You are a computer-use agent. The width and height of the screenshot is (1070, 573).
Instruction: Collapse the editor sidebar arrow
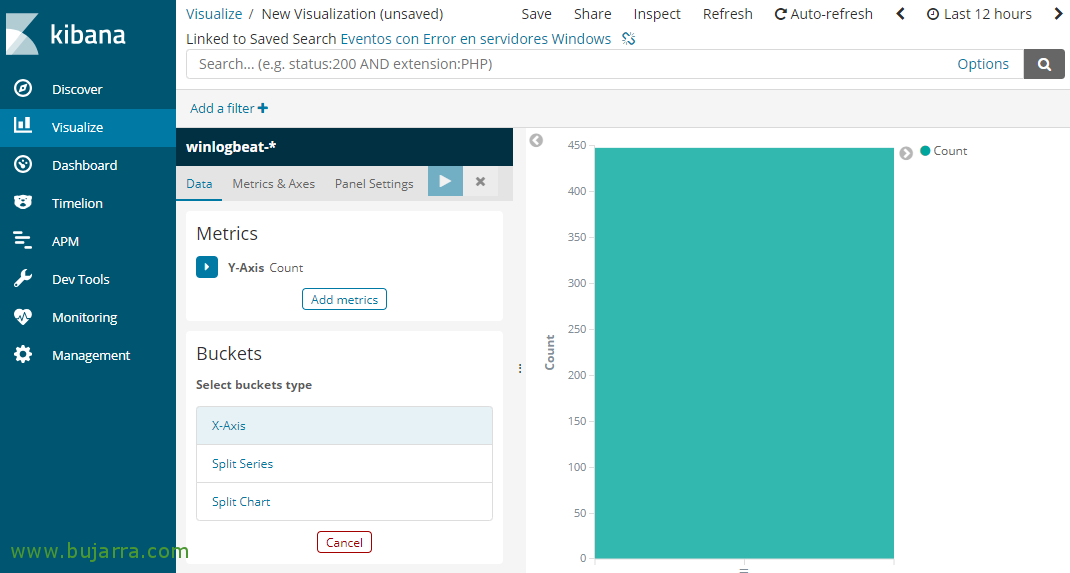[x=536, y=141]
